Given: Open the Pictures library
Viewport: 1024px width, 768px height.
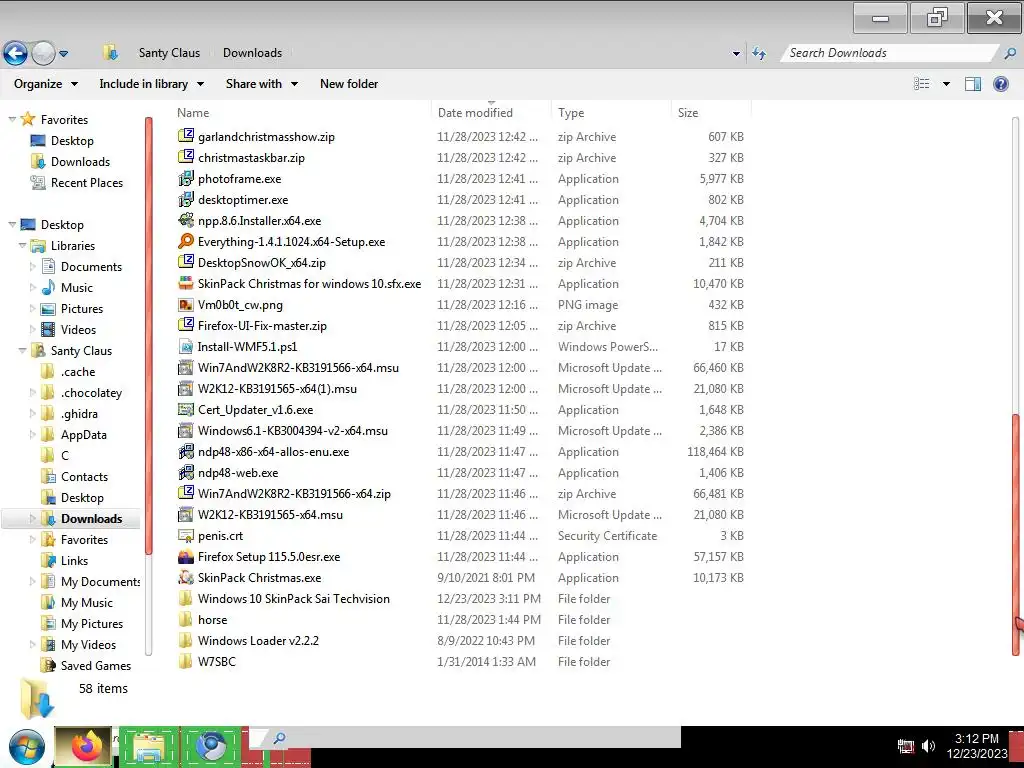Looking at the screenshot, I should (82, 308).
